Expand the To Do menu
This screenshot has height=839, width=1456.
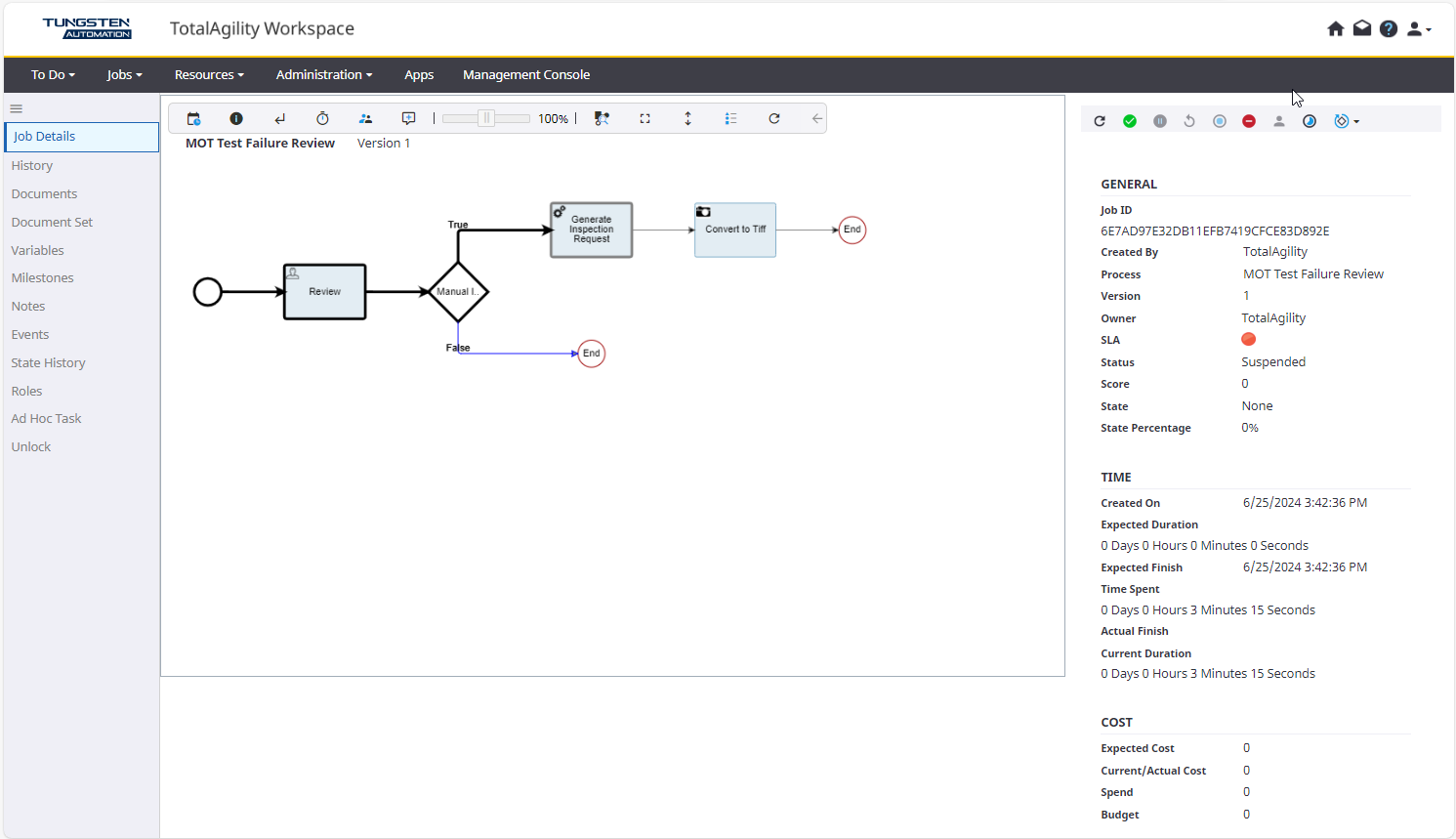click(x=53, y=75)
